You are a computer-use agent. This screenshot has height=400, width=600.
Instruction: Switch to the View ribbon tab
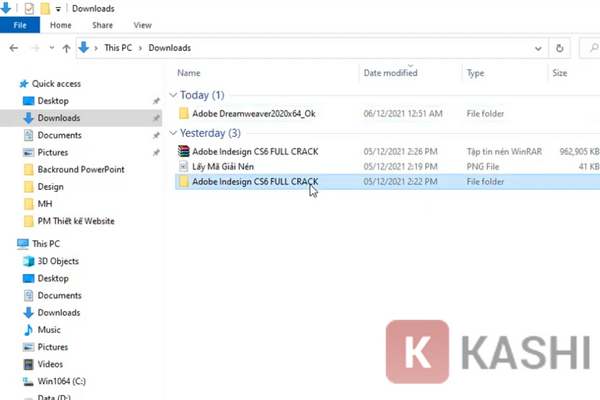point(142,25)
